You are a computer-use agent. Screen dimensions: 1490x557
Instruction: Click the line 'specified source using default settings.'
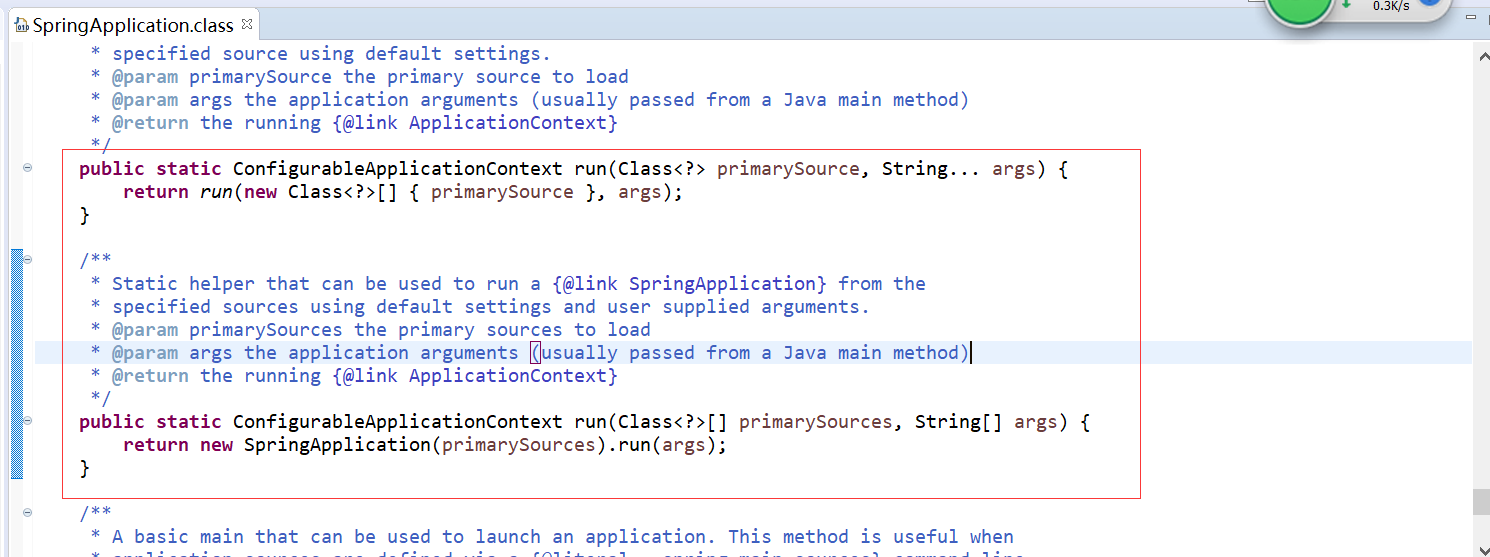[x=320, y=54]
